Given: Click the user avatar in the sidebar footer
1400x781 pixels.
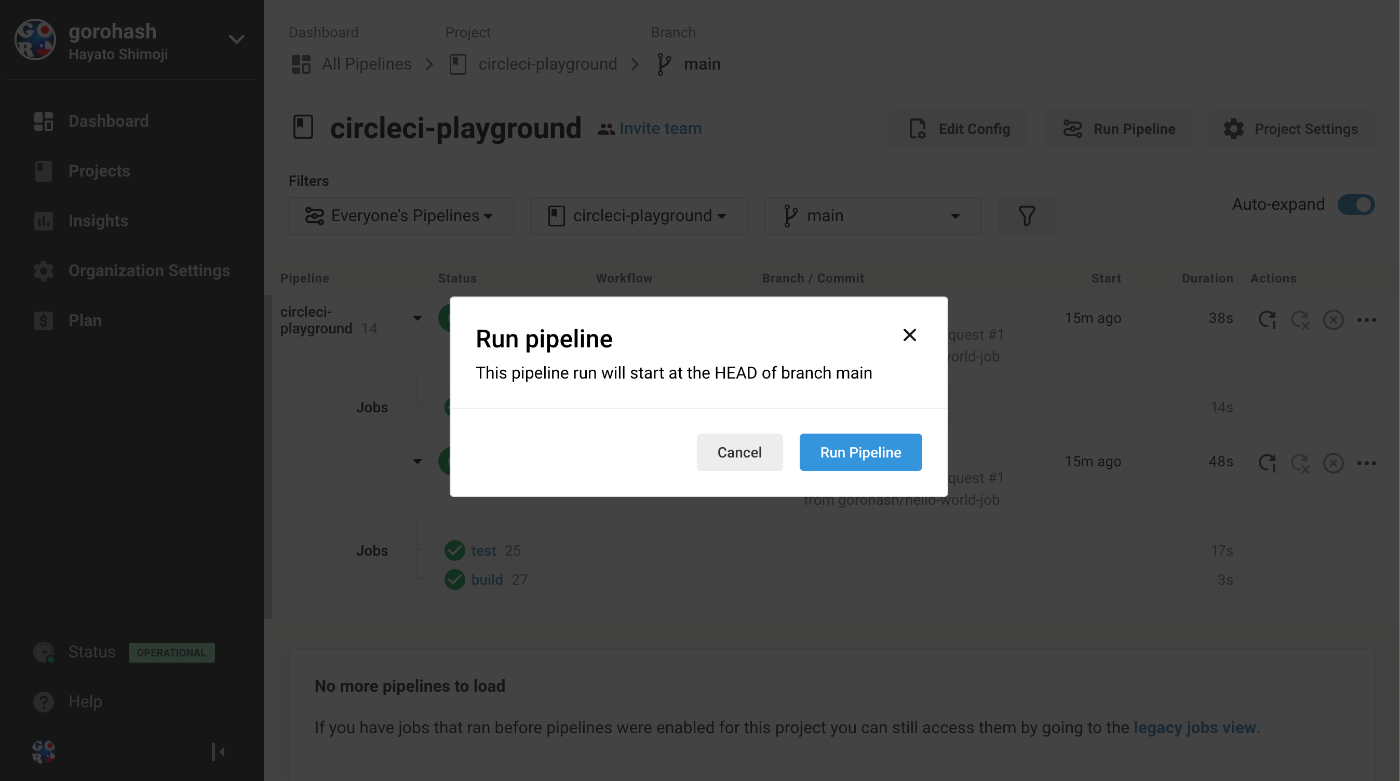Looking at the screenshot, I should tap(43, 751).
